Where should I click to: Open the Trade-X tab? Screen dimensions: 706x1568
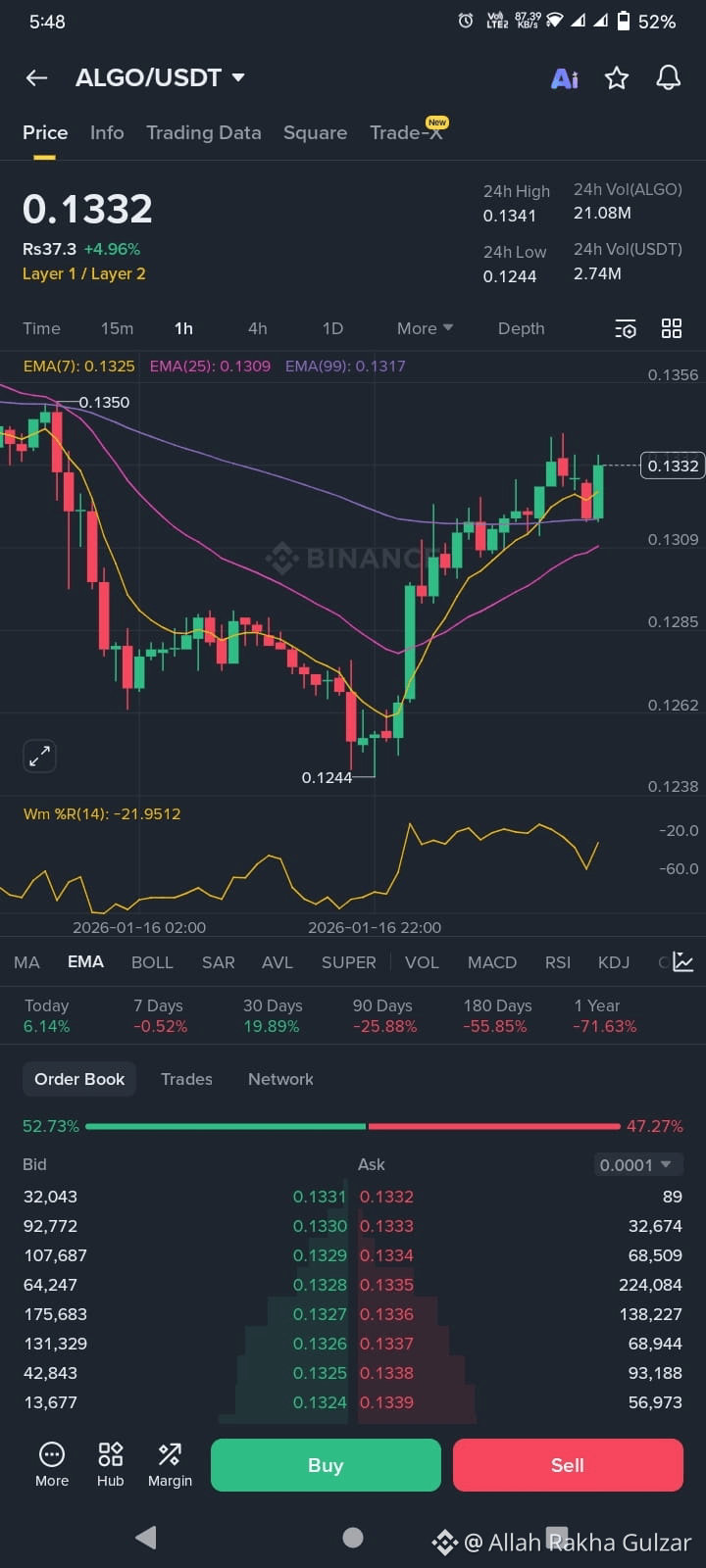[x=407, y=132]
